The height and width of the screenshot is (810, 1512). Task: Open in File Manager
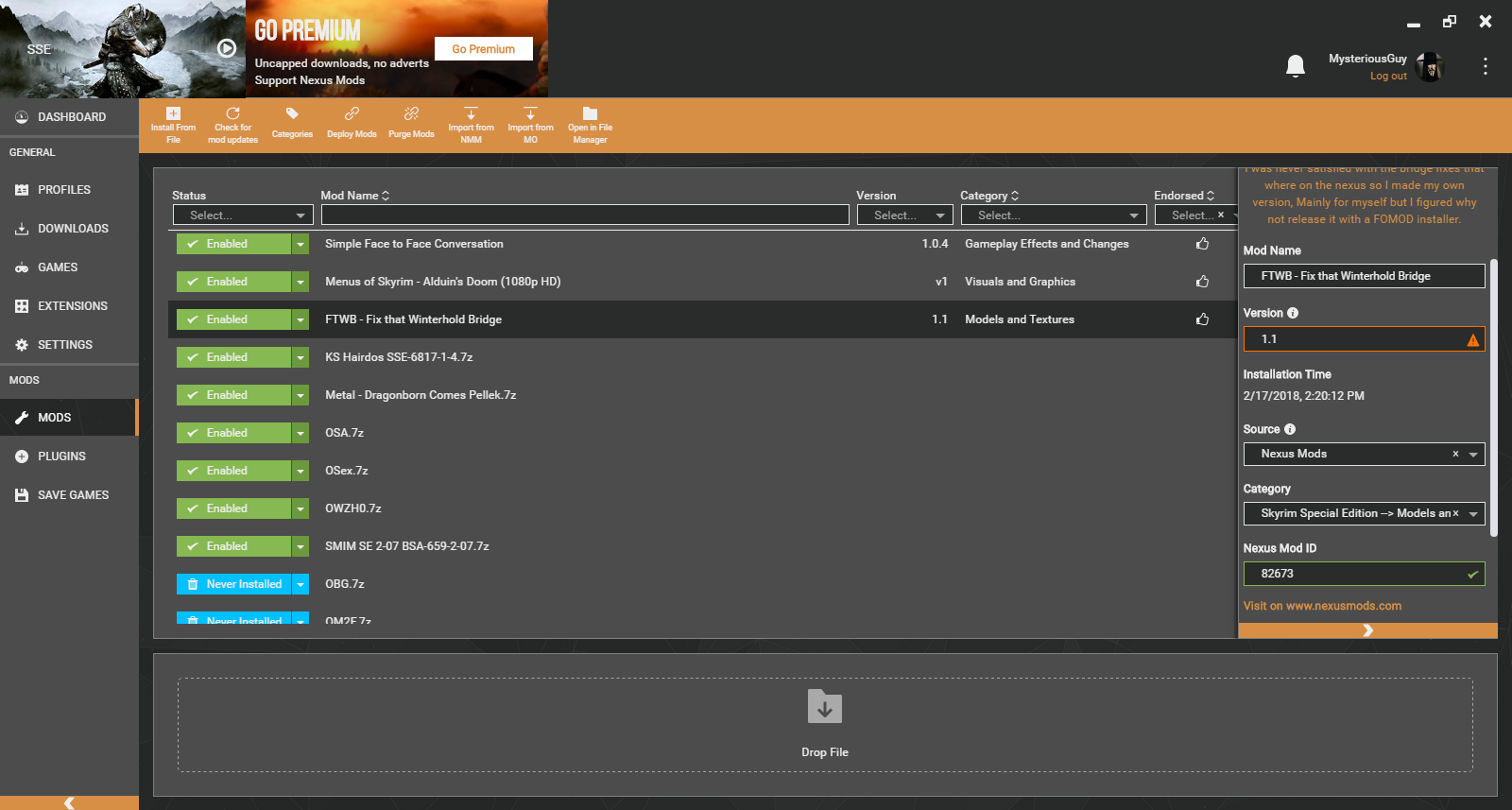[590, 126]
